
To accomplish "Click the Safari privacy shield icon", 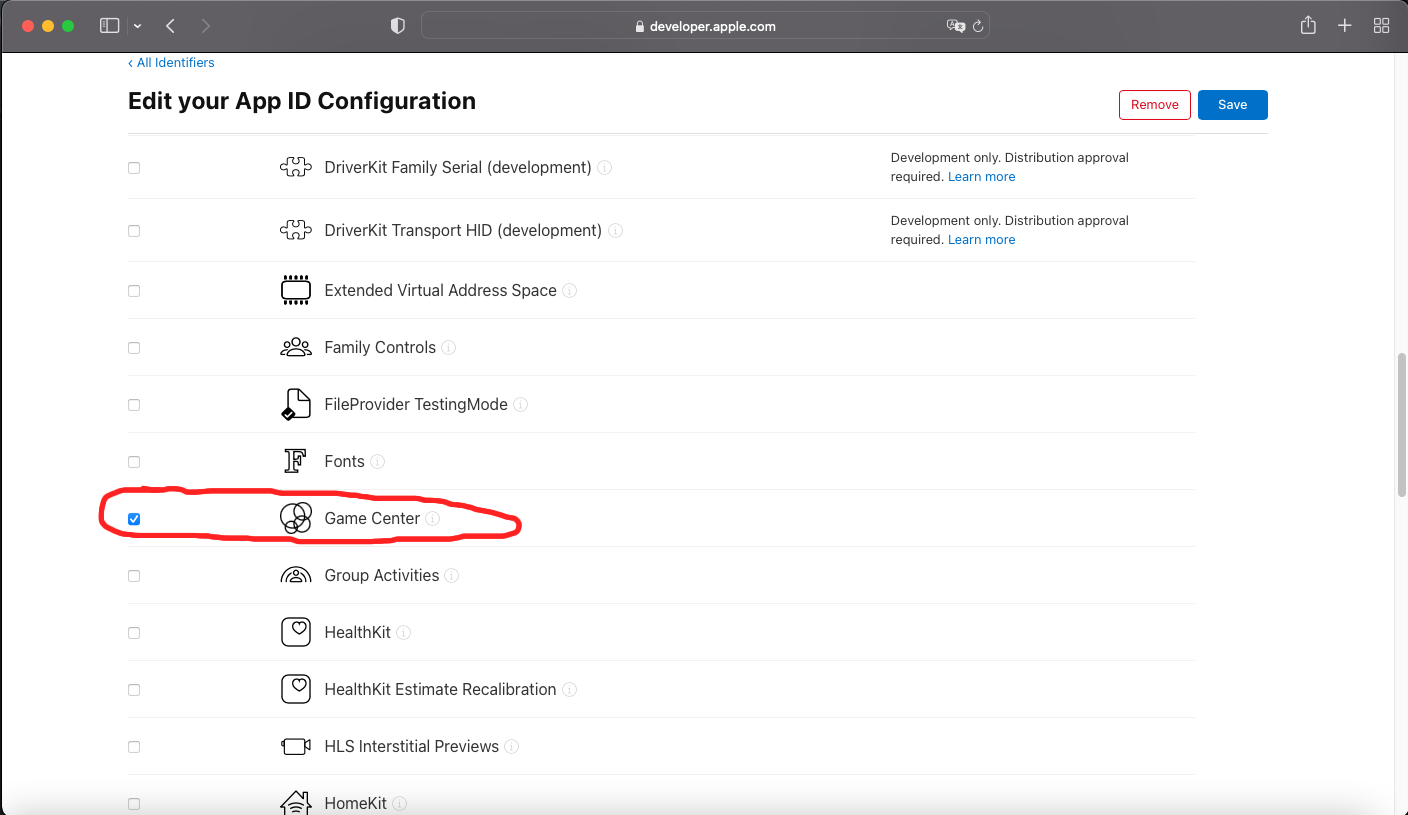I will pyautogui.click(x=397, y=25).
